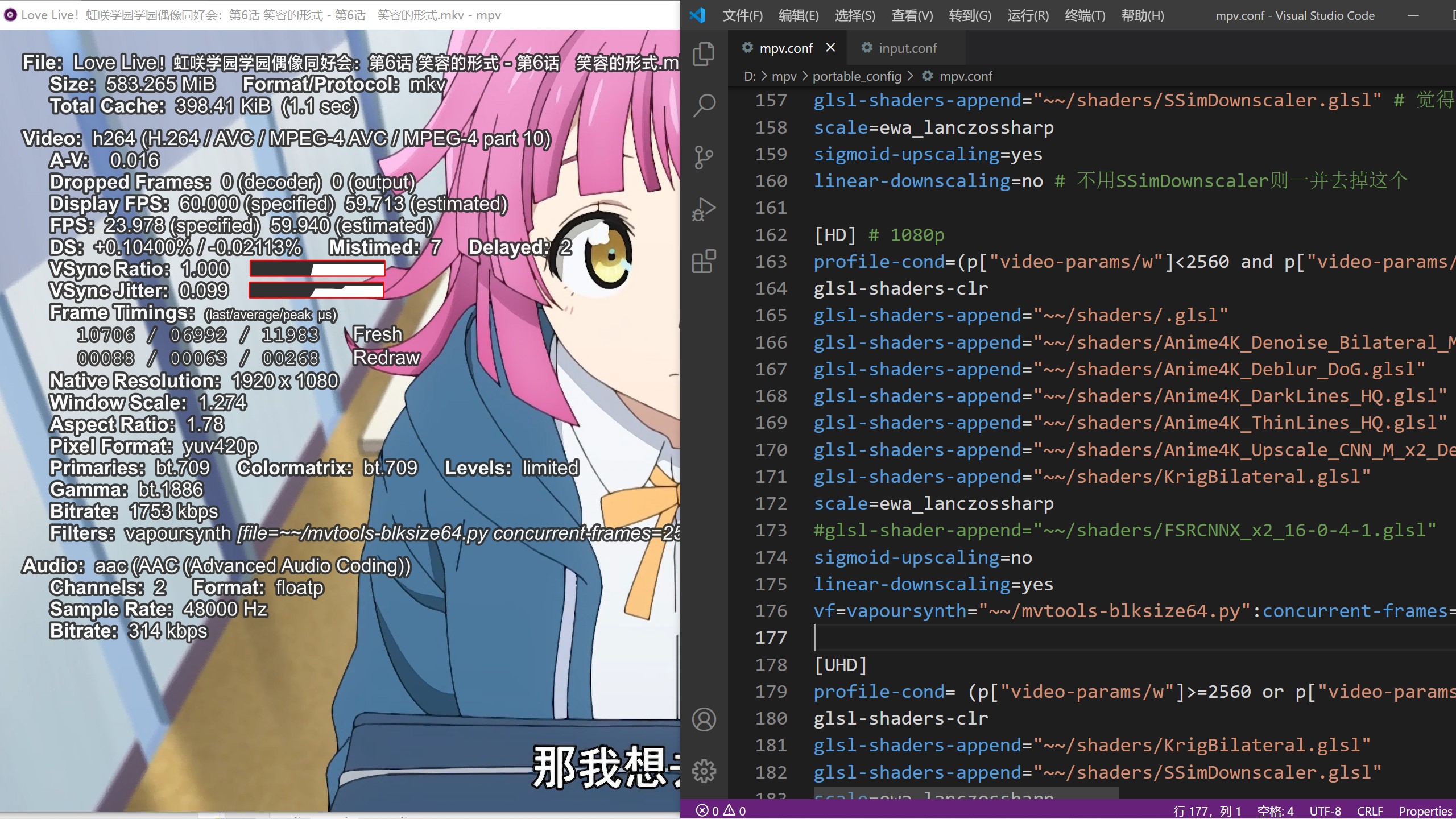Click the [HD] profile header text
The width and height of the screenshot is (1456, 819).
point(834,235)
